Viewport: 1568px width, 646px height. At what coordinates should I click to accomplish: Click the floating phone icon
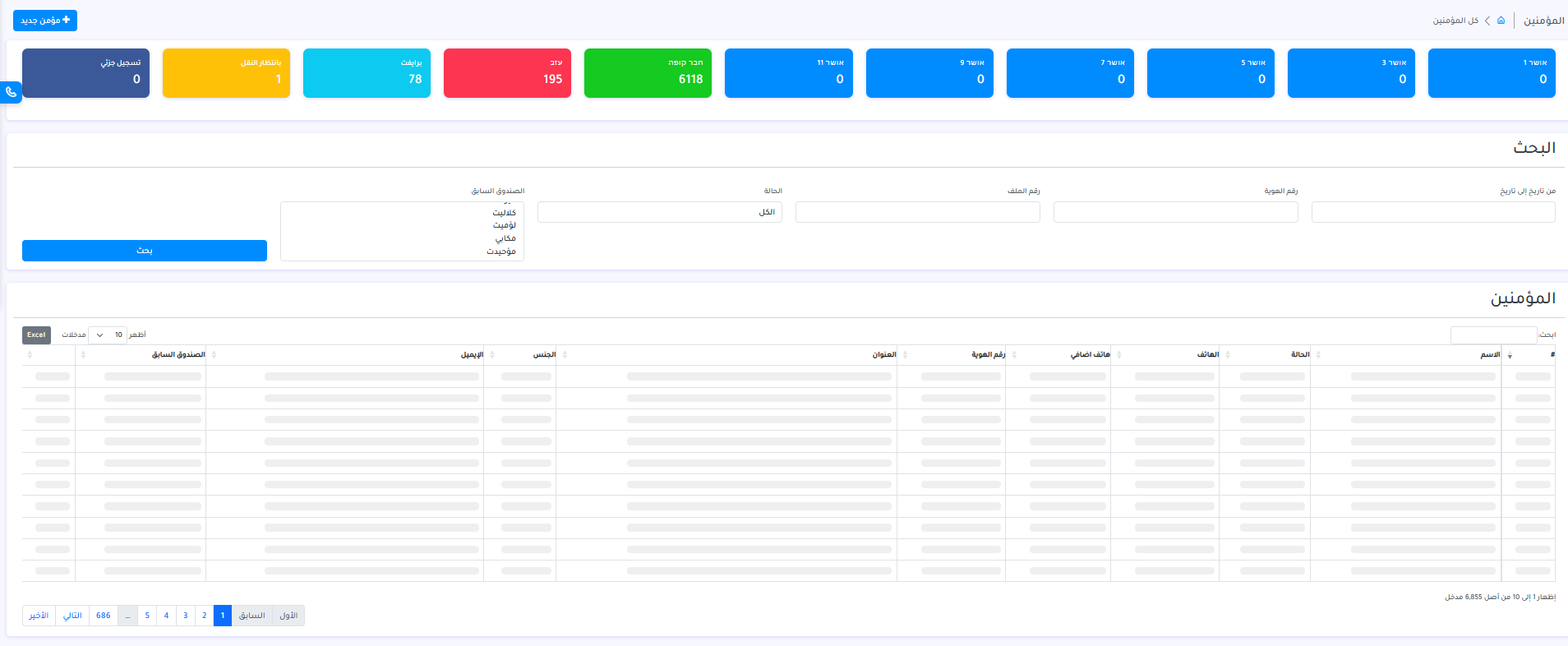11,93
